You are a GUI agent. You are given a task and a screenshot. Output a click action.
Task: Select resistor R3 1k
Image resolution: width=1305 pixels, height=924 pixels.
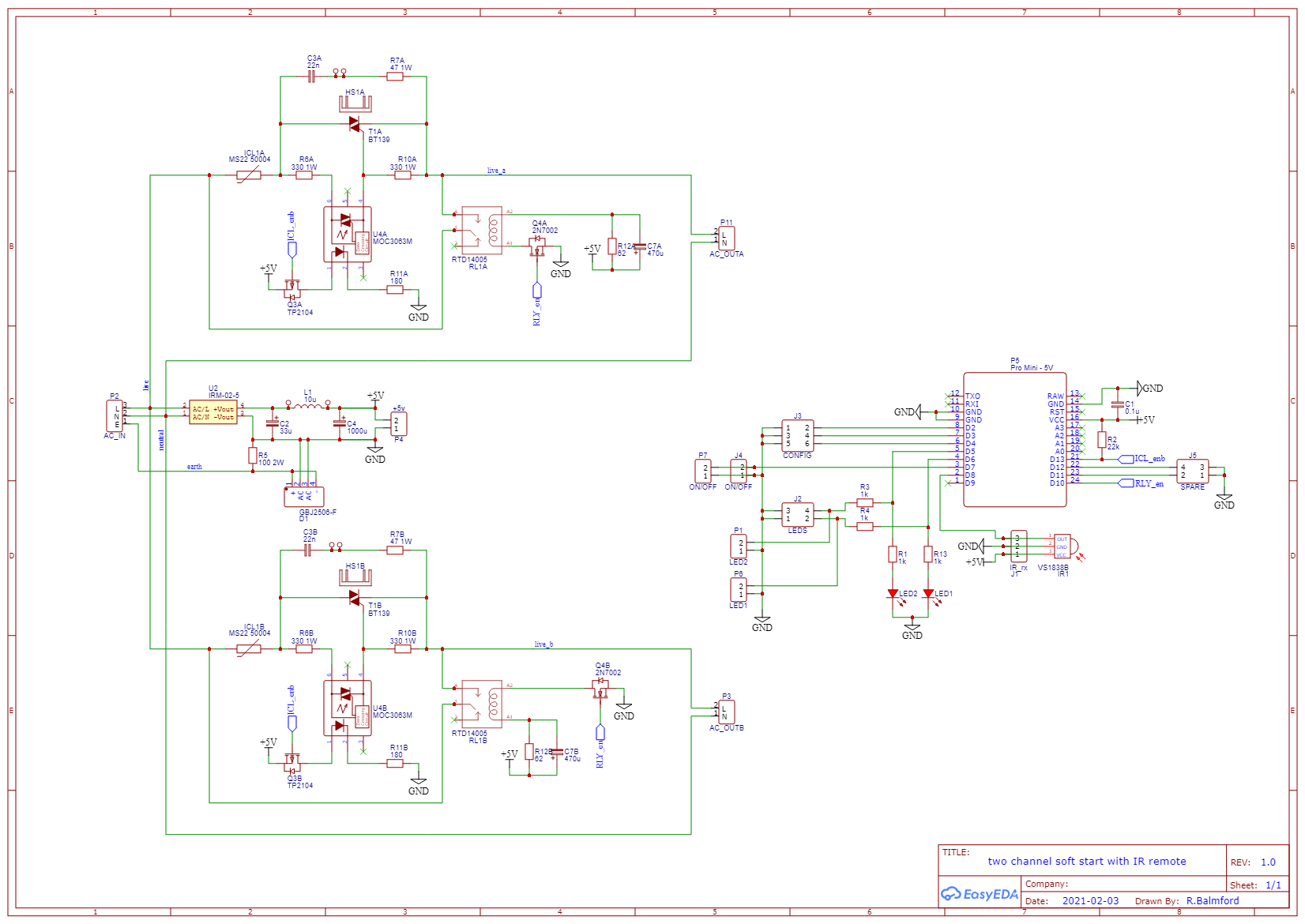(865, 502)
